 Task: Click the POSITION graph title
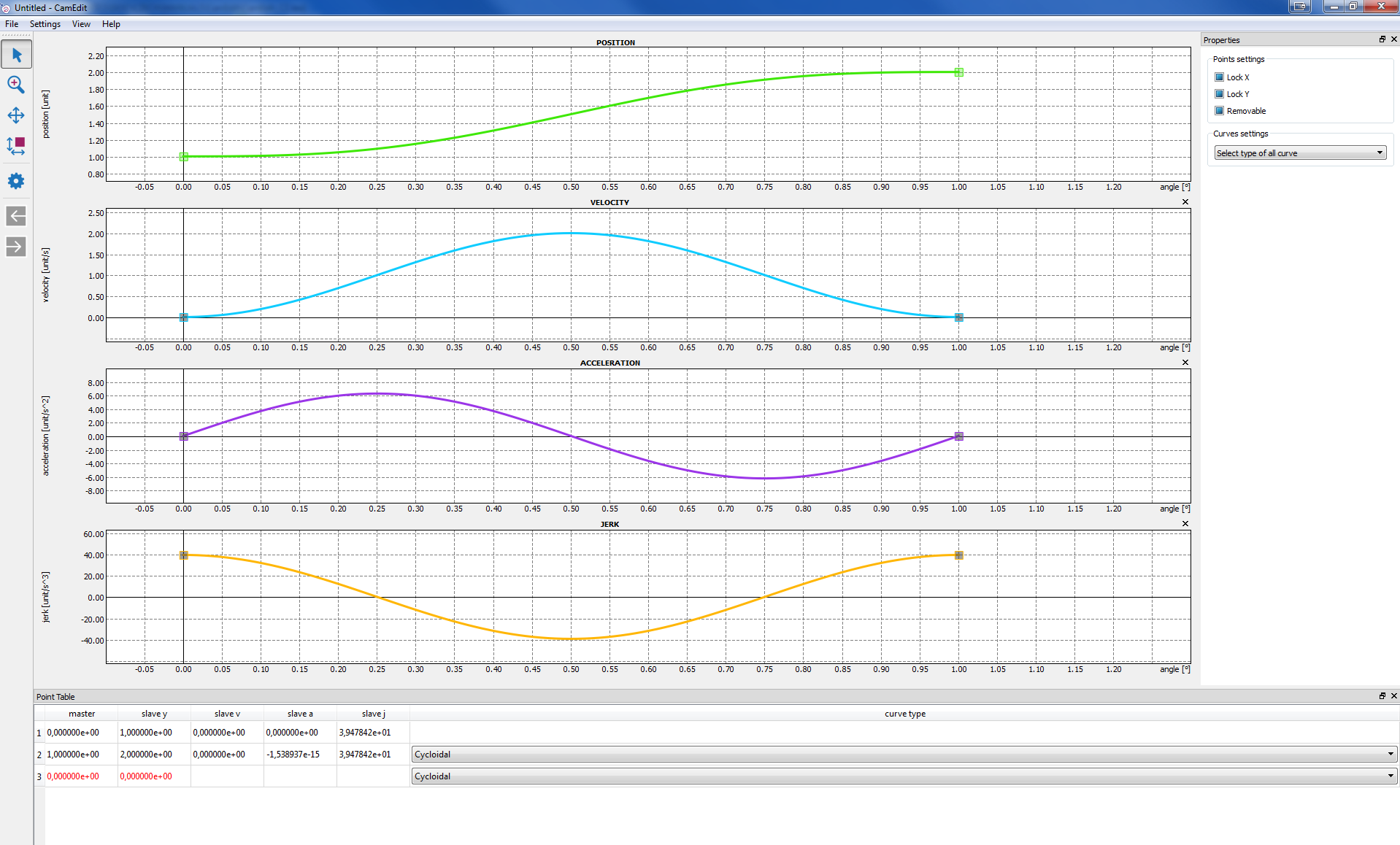pos(615,42)
